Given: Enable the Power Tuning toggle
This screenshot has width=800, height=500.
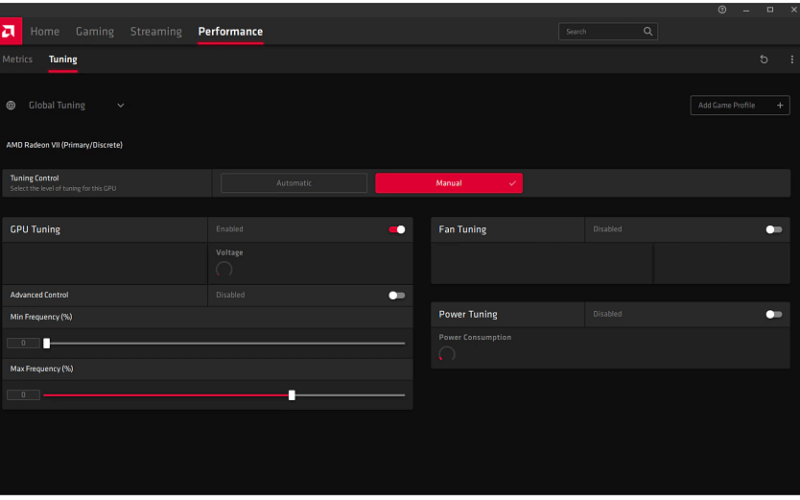Looking at the screenshot, I should click(x=774, y=314).
